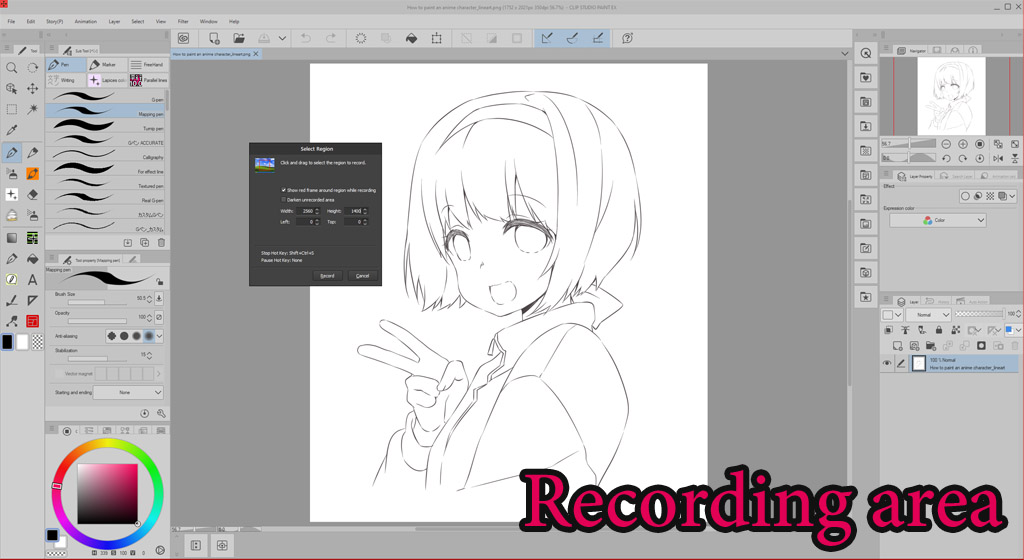Image resolution: width=1024 pixels, height=560 pixels.
Task: Uncheck Show red frame around region
Action: coord(284,190)
